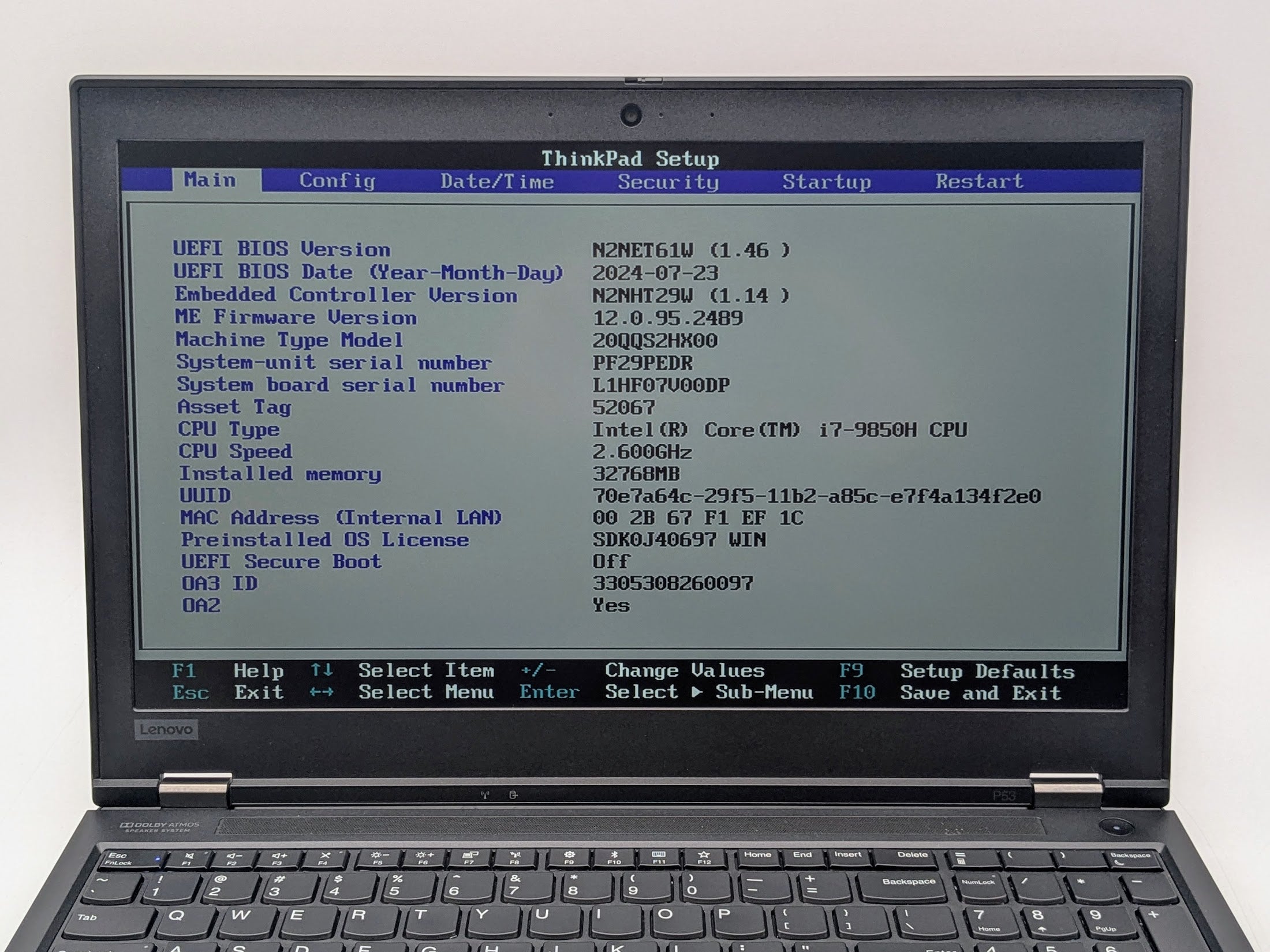Image resolution: width=1270 pixels, height=952 pixels.
Task: Select the Startup tab
Action: pos(826,182)
